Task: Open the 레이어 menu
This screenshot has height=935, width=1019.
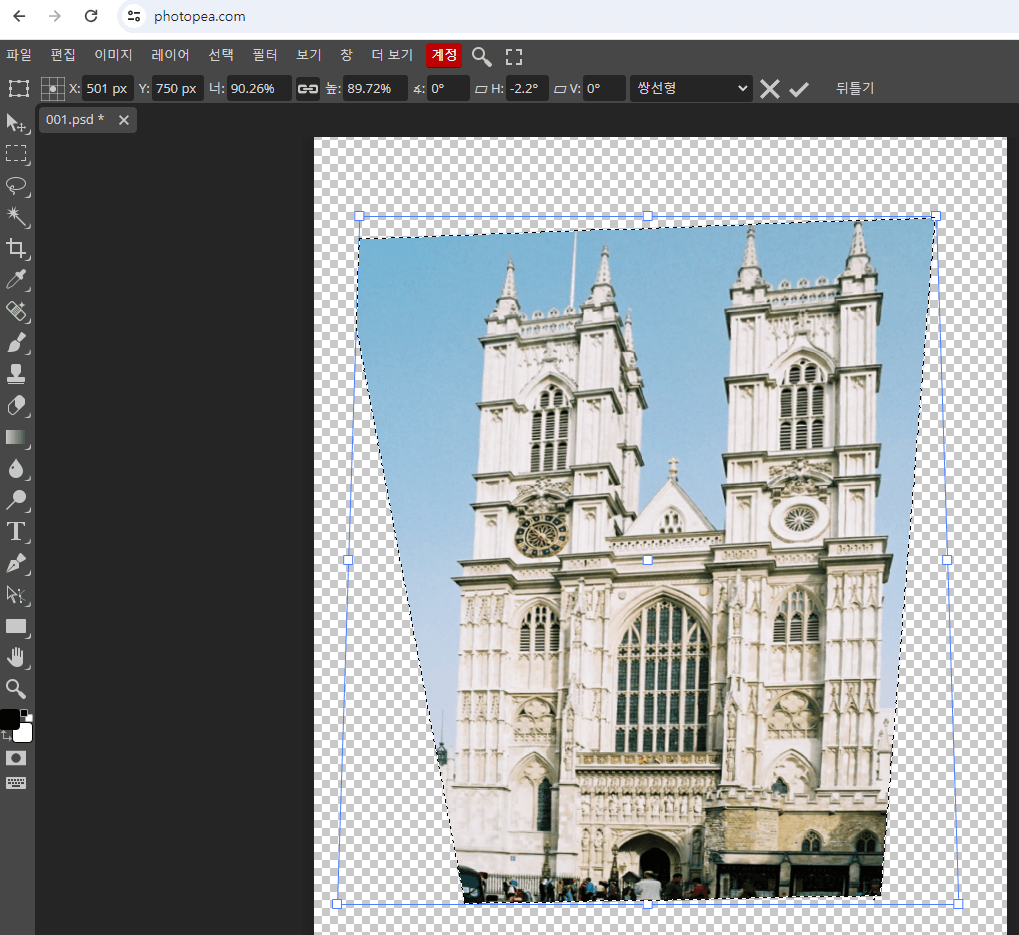Action: (x=170, y=55)
